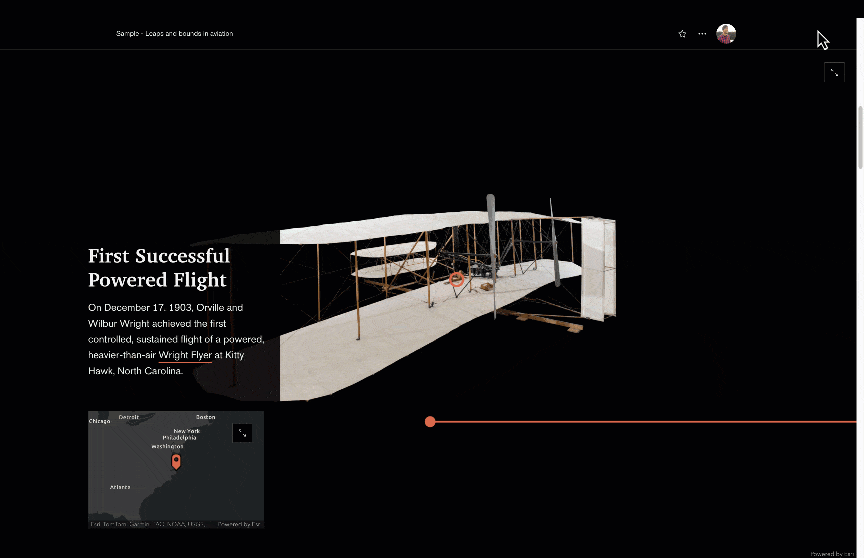This screenshot has height=558, width=864.
Task: Click the page vertical scrollbar thumb
Action: (860, 137)
